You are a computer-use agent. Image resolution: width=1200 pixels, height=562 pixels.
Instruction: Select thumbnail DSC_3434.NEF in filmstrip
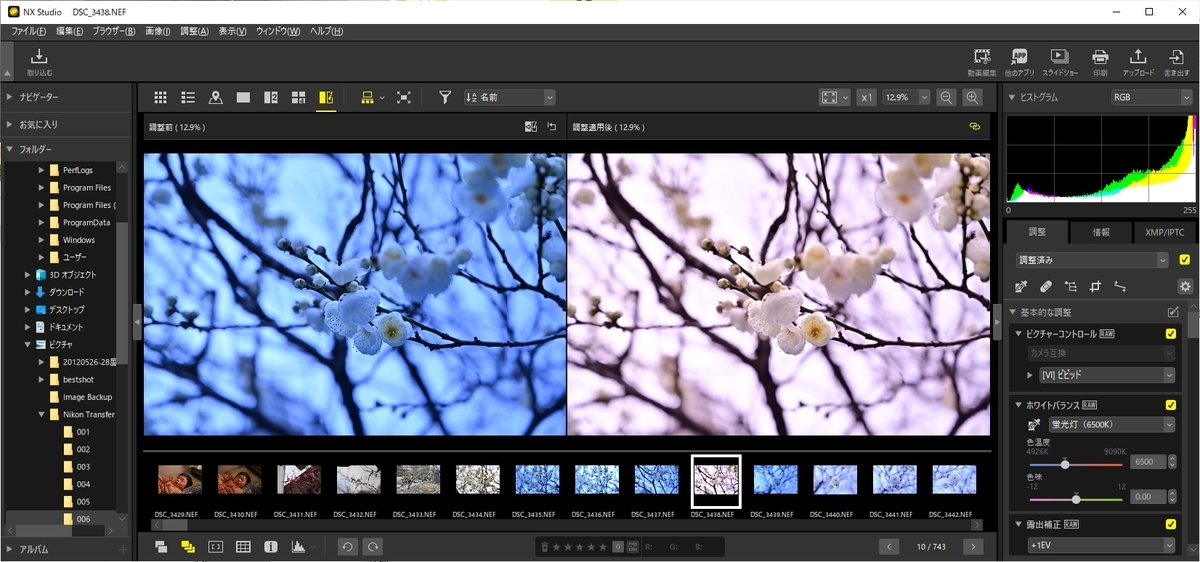[x=477, y=480]
